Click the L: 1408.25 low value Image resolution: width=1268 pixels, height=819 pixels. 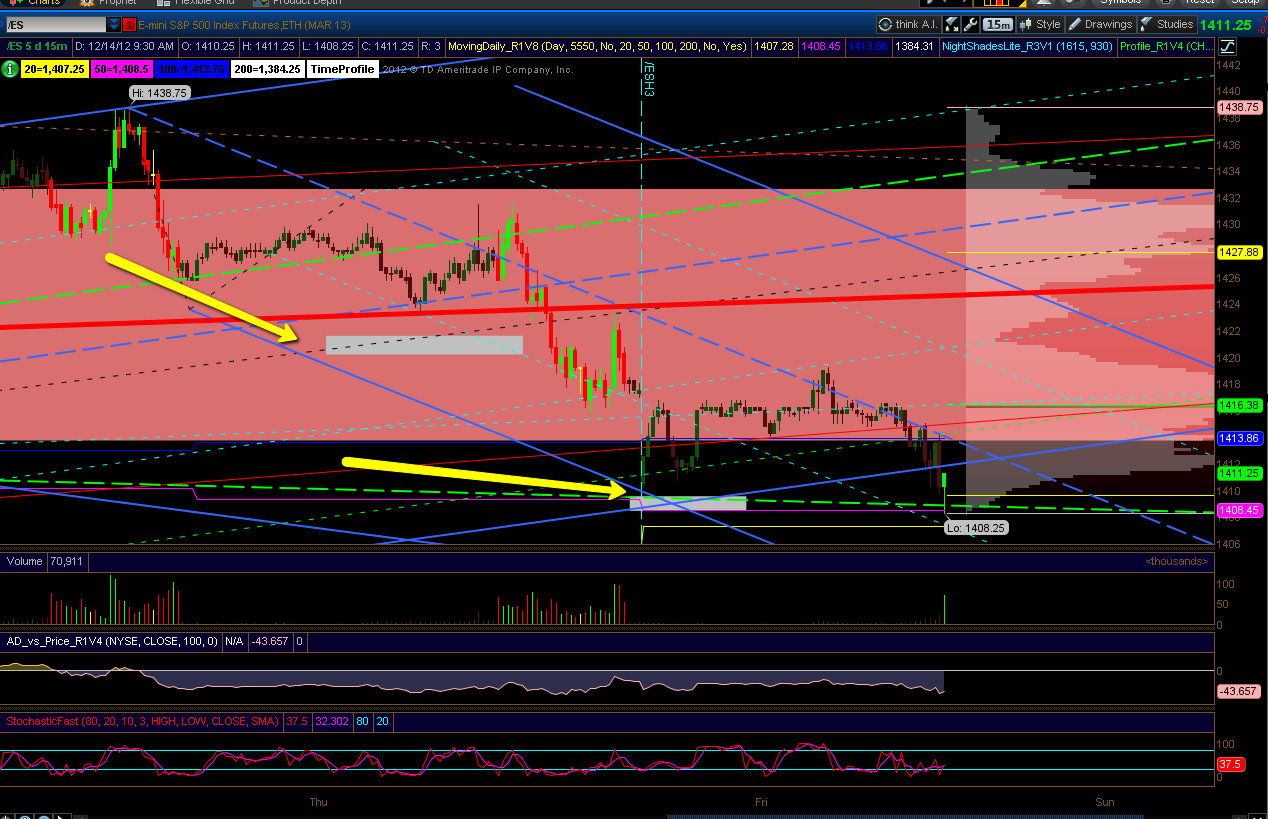click(328, 46)
